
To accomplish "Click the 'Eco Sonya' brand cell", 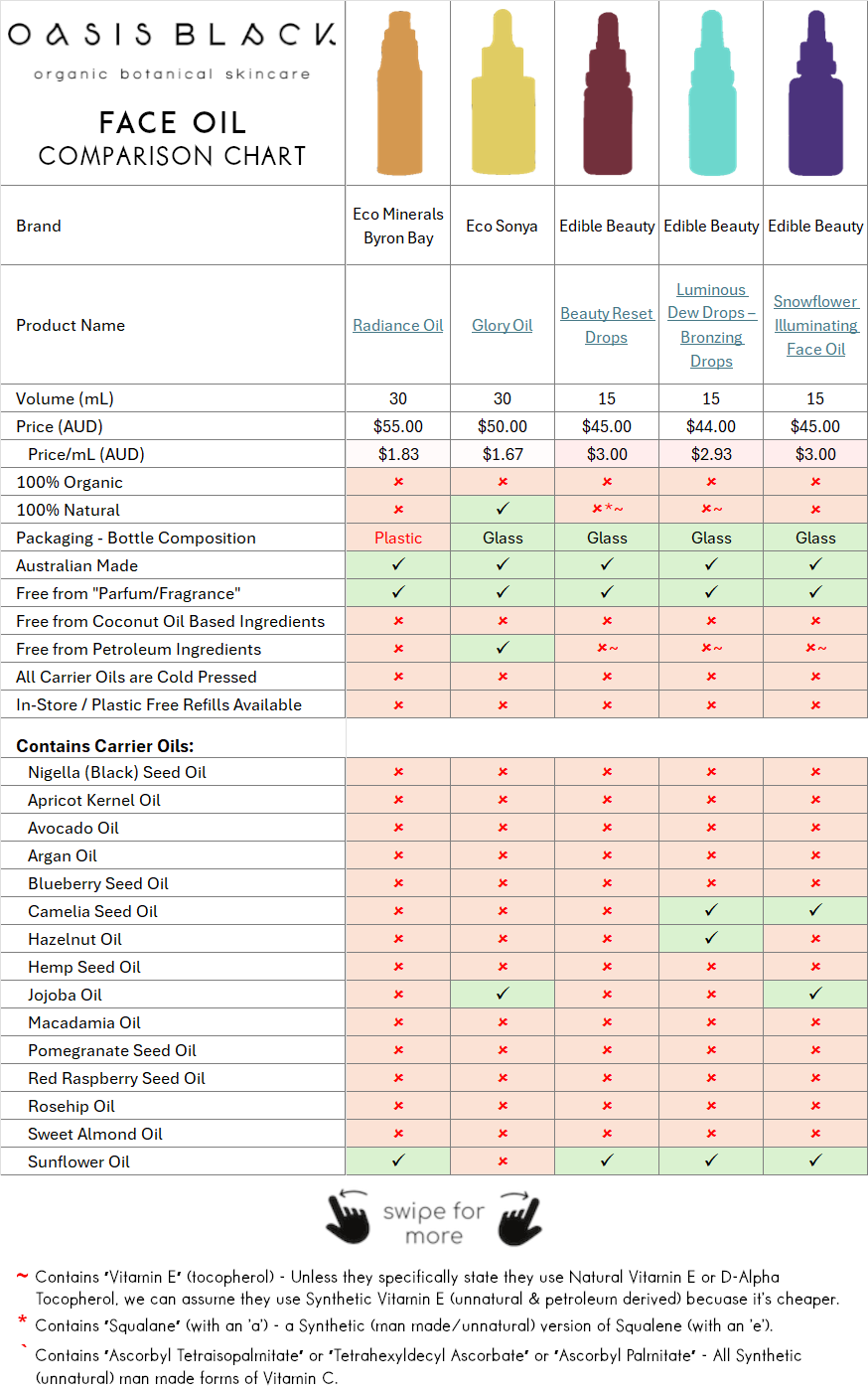I will click(x=503, y=226).
